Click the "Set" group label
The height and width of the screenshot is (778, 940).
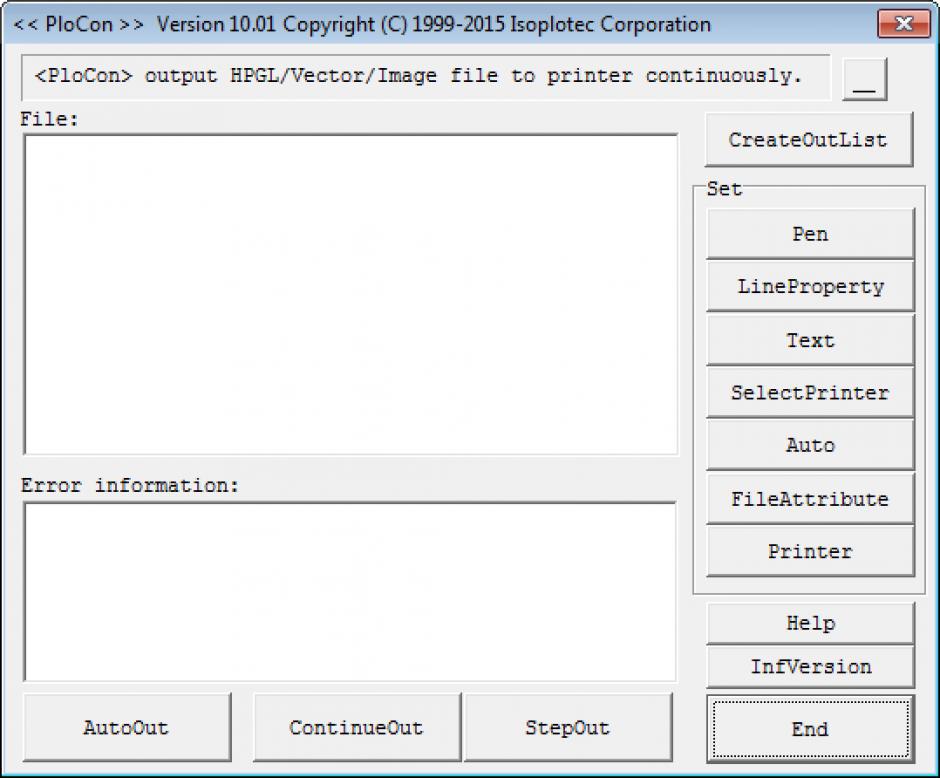pyautogui.click(x=724, y=189)
